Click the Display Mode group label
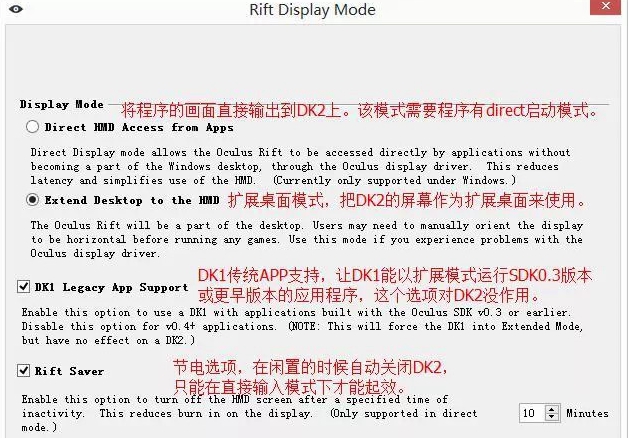The image size is (628, 438). tap(62, 104)
